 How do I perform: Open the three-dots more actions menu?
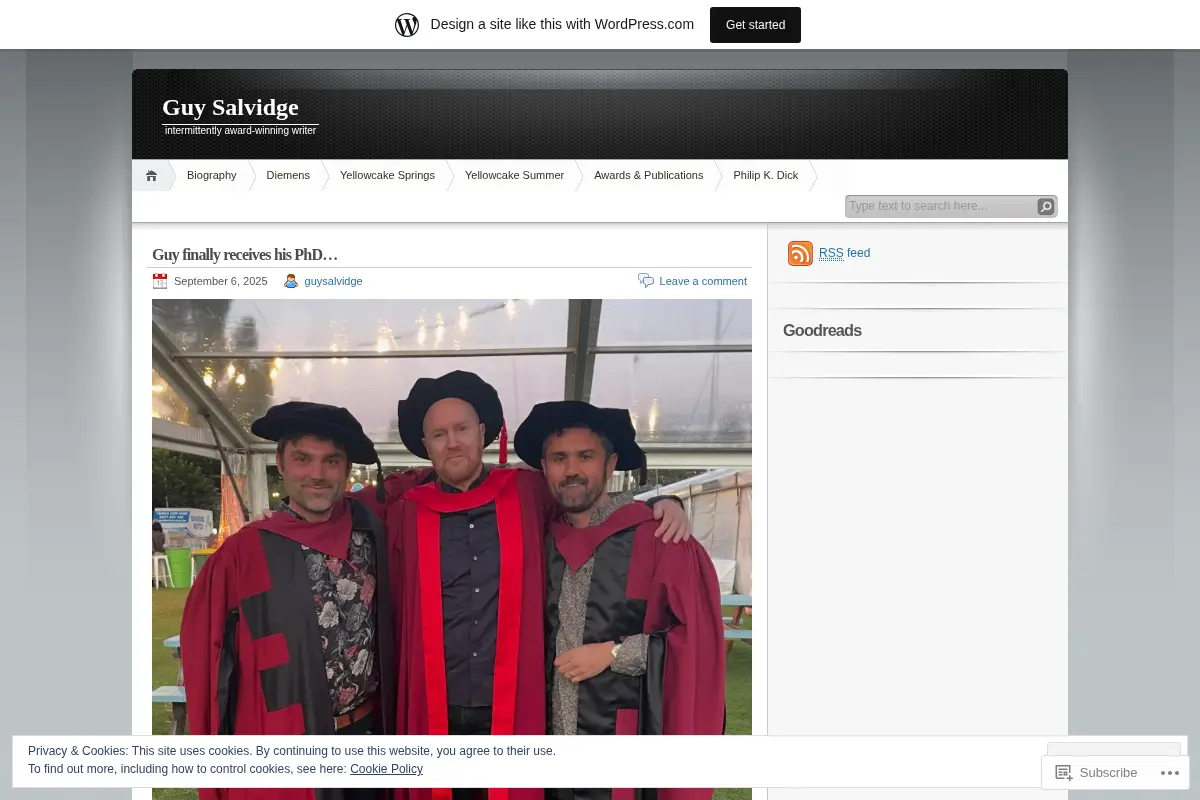(x=1168, y=773)
